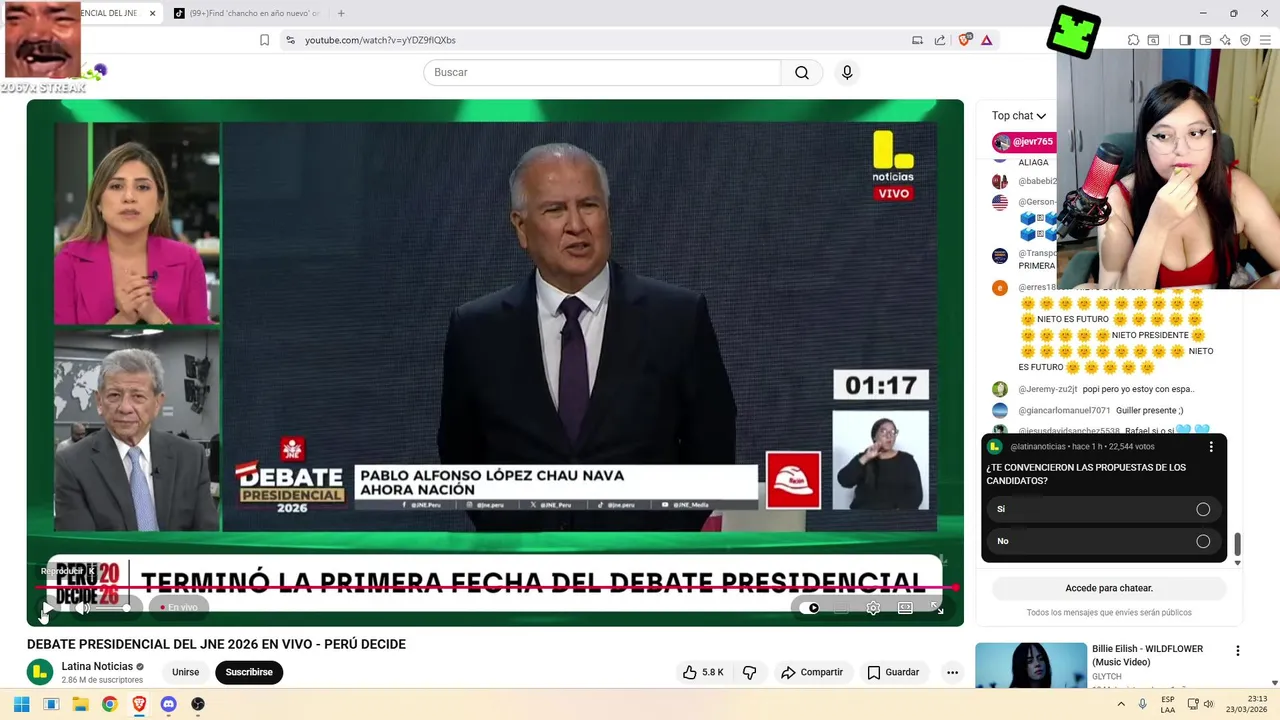Open more actions ellipsis below video

click(x=952, y=672)
